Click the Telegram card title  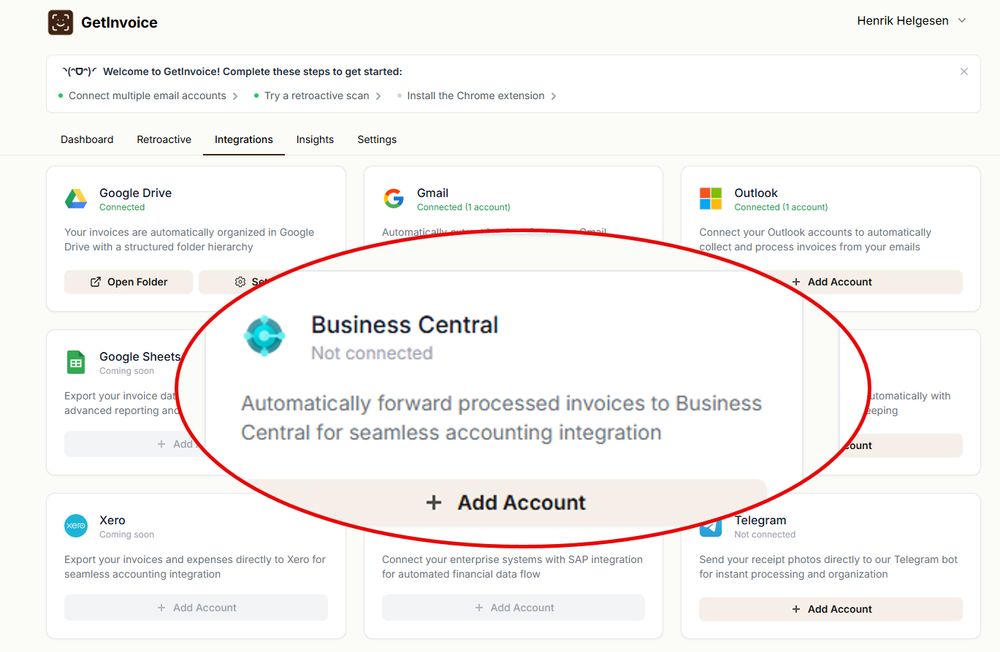tap(760, 520)
